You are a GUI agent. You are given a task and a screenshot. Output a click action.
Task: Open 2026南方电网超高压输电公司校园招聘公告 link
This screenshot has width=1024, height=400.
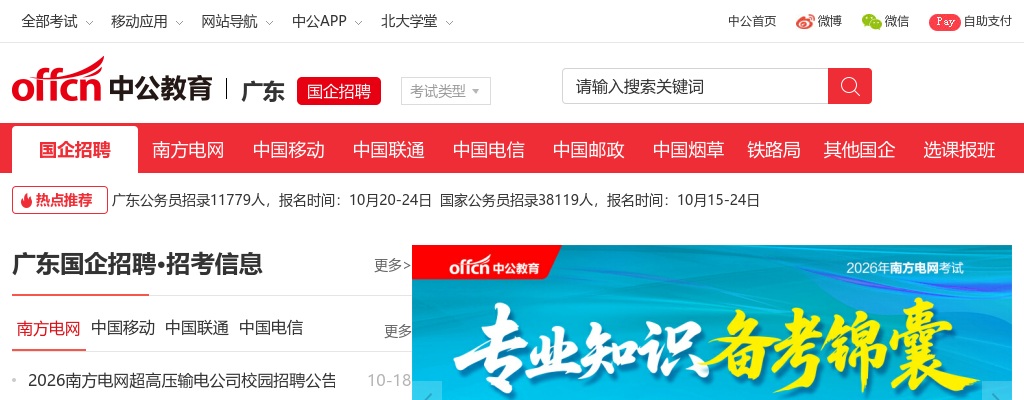[x=182, y=380]
